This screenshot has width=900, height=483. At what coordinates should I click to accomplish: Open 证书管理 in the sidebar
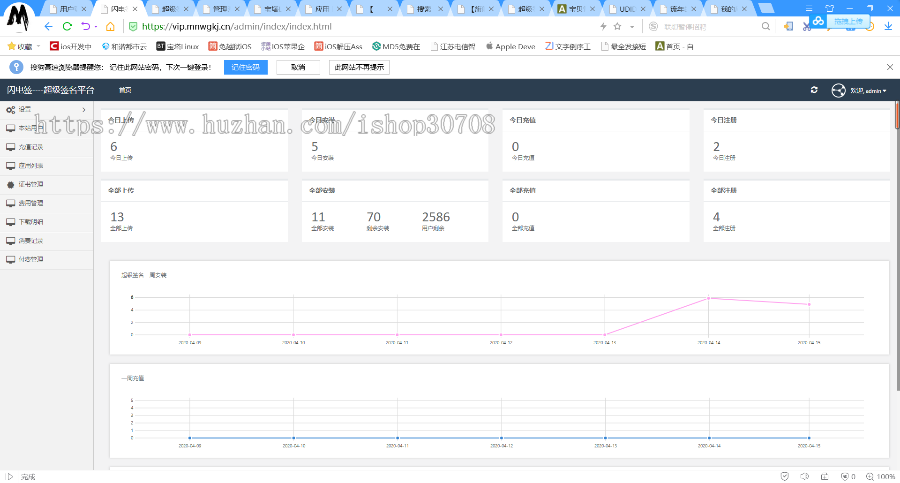coord(46,185)
